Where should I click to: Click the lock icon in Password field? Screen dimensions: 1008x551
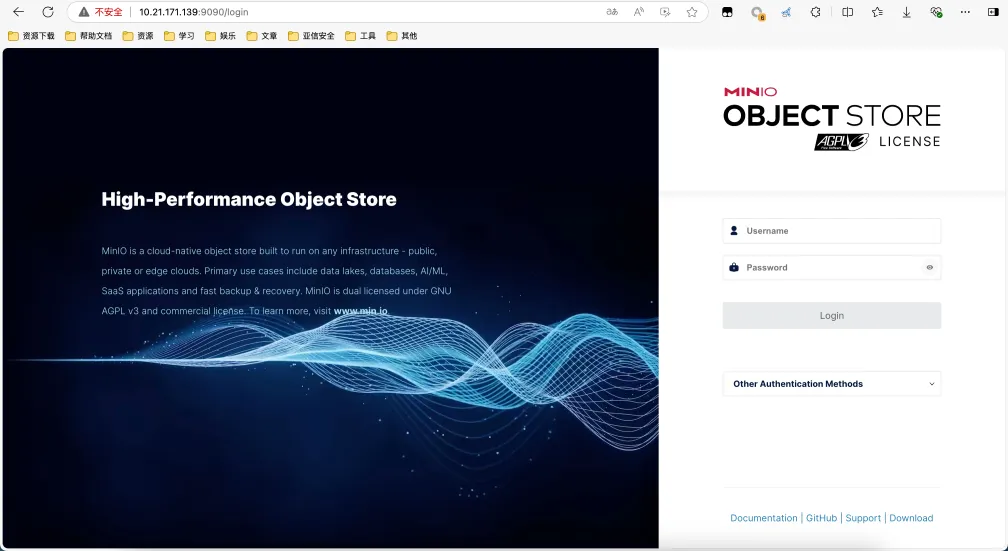(734, 267)
